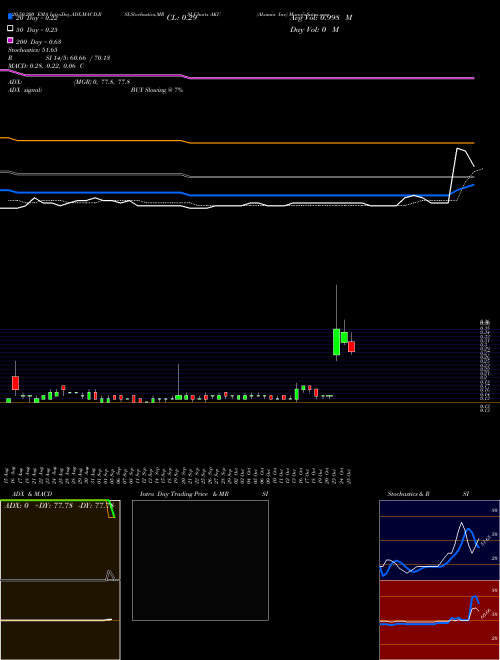Click the 'CL: 0.29' closing price label
This screenshot has height=660, width=500.
182,18
